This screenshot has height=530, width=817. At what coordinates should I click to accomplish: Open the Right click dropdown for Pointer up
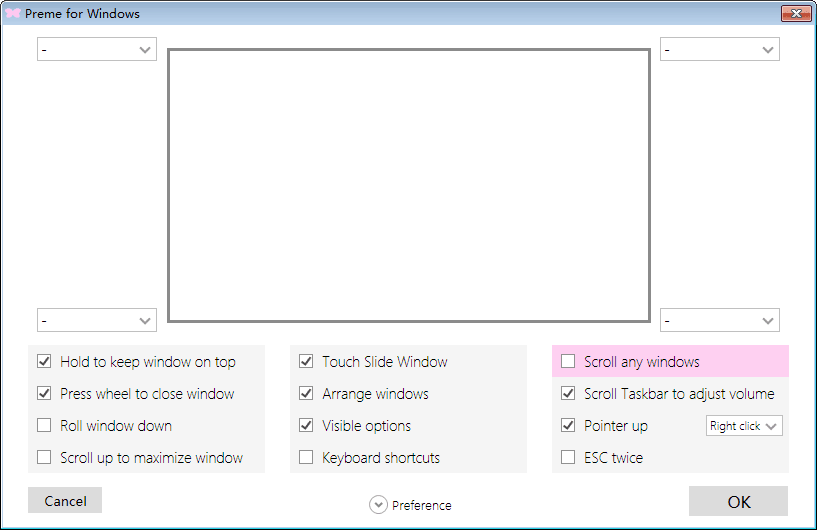[744, 426]
